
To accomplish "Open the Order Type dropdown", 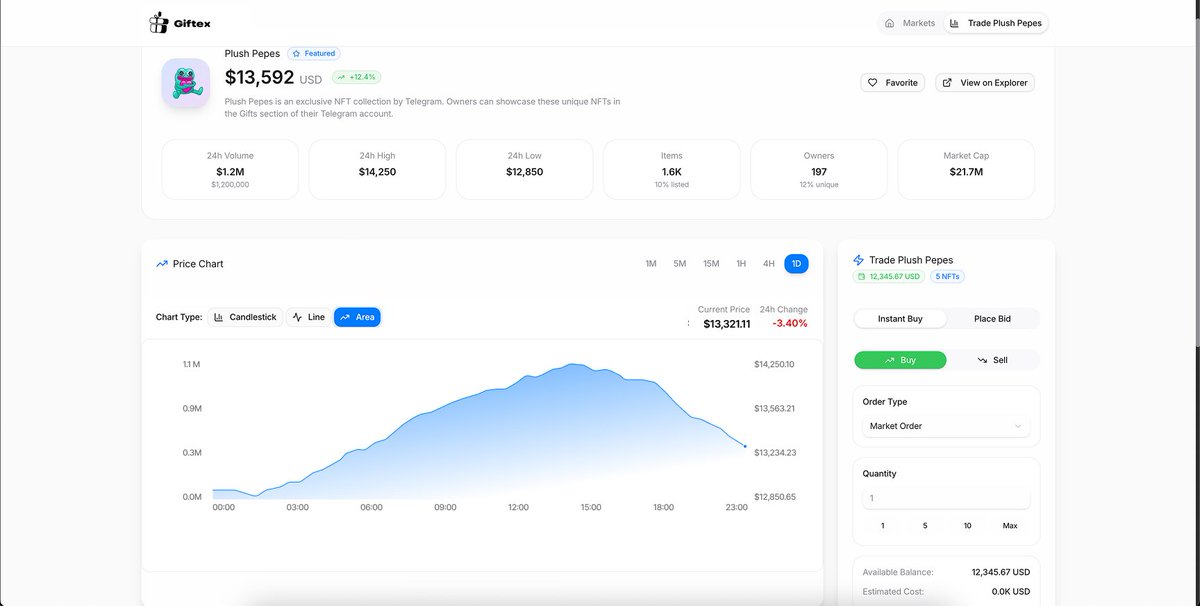I will click(944, 425).
